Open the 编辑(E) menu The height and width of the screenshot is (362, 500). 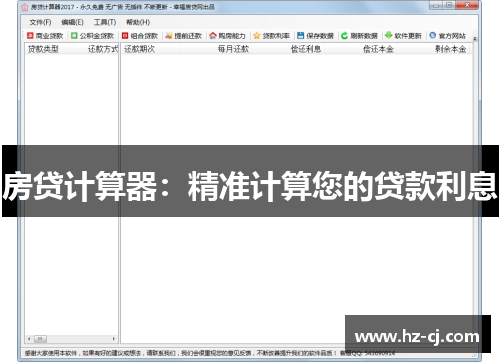[72, 22]
